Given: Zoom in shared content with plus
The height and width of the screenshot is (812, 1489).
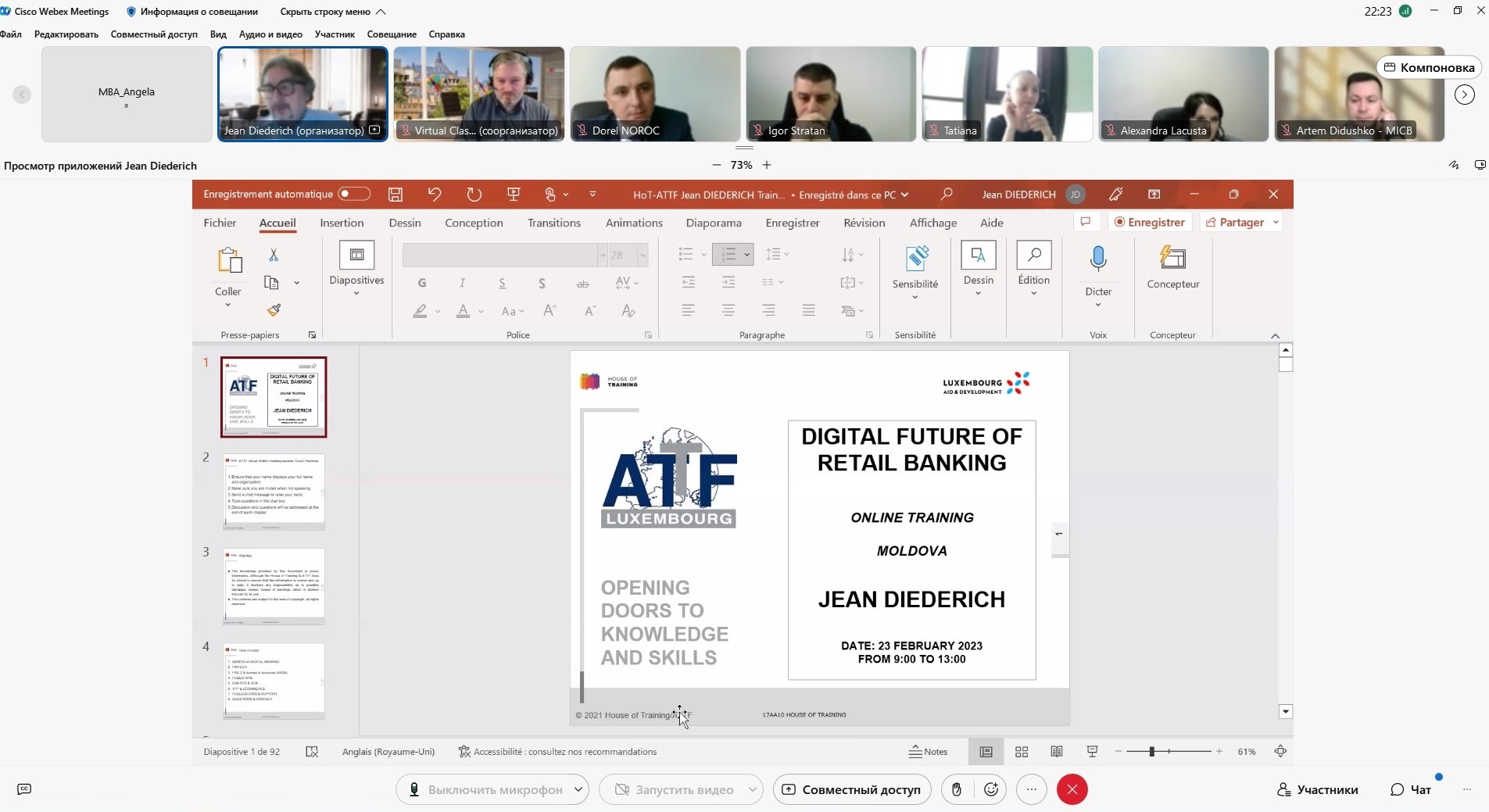Looking at the screenshot, I should pyautogui.click(x=767, y=165).
